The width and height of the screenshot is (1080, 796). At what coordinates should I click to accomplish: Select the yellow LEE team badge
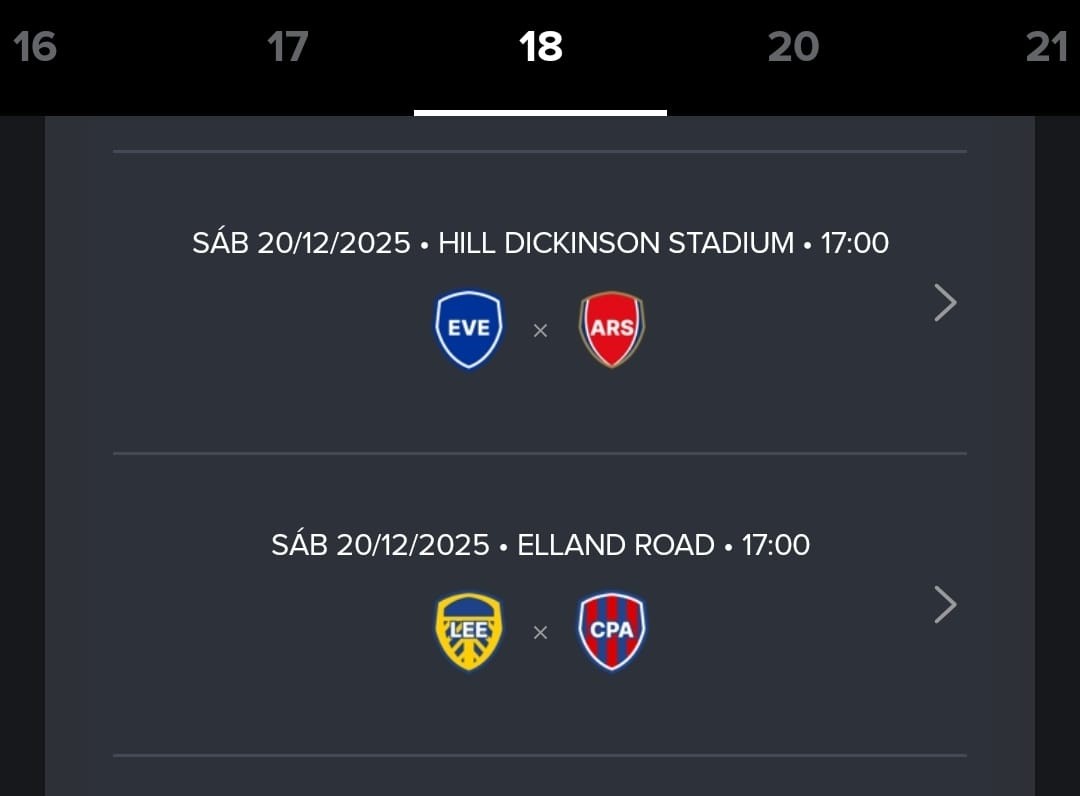pos(469,631)
